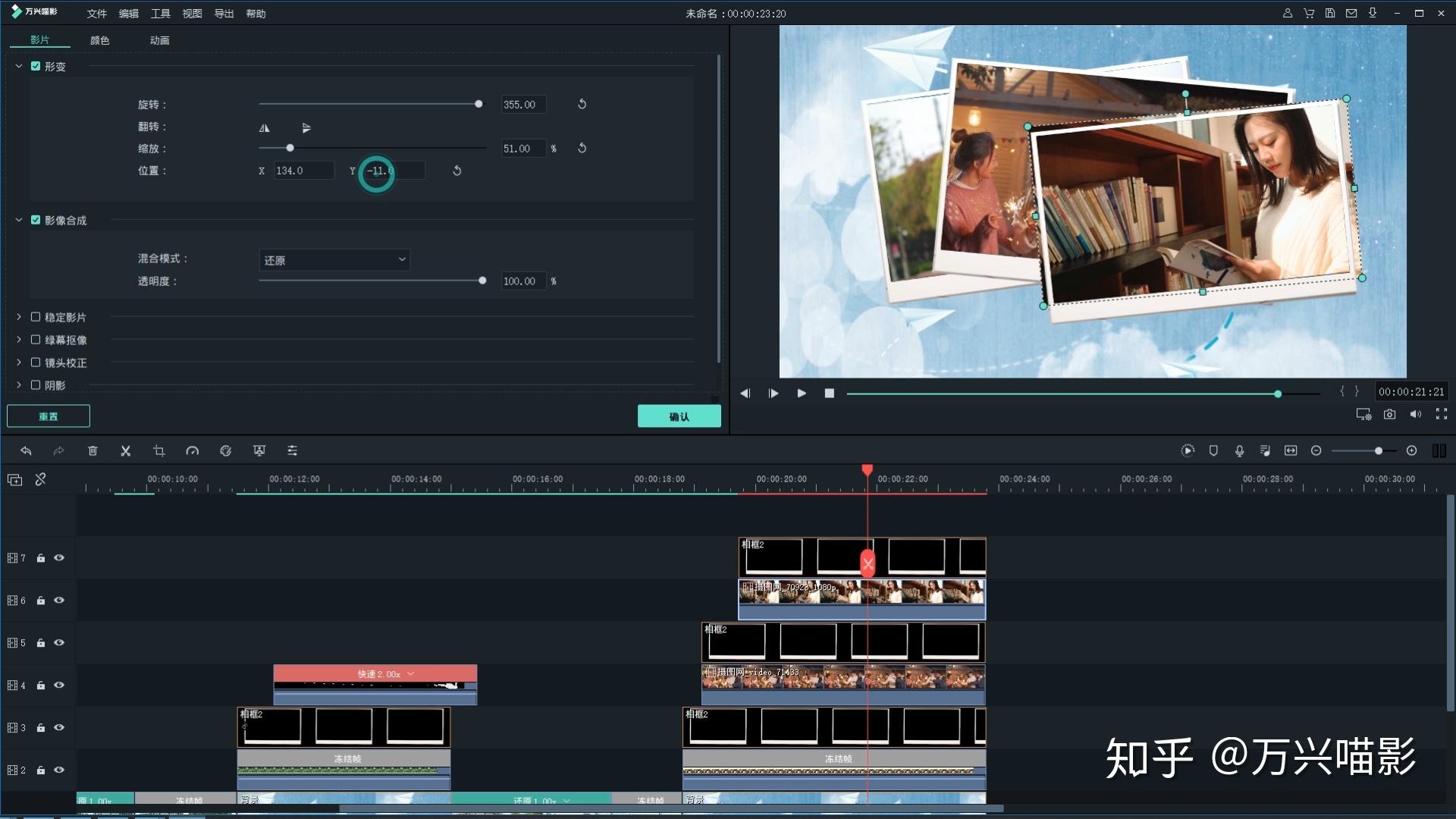Uncheck the 影像合成 checkbox

tap(36, 220)
